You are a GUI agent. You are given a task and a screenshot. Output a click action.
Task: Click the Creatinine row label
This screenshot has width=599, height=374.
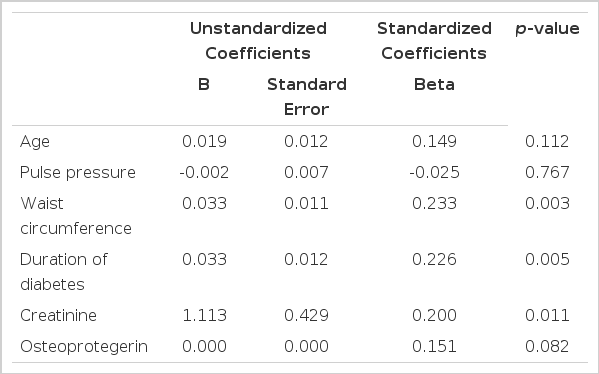pyautogui.click(x=58, y=316)
